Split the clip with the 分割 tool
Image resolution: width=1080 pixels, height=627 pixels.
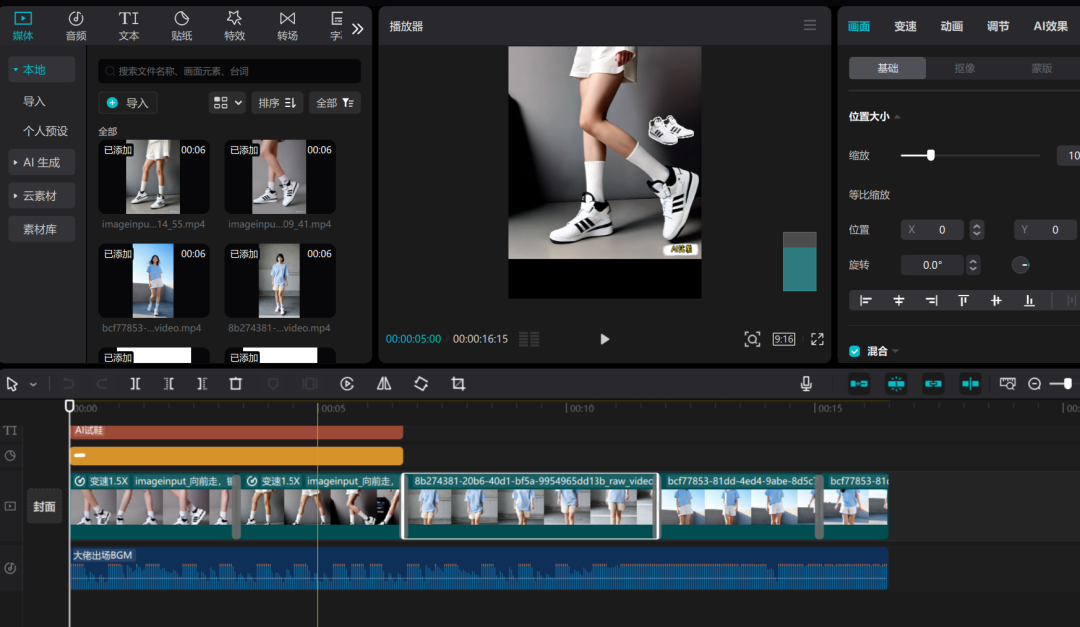click(x=135, y=383)
